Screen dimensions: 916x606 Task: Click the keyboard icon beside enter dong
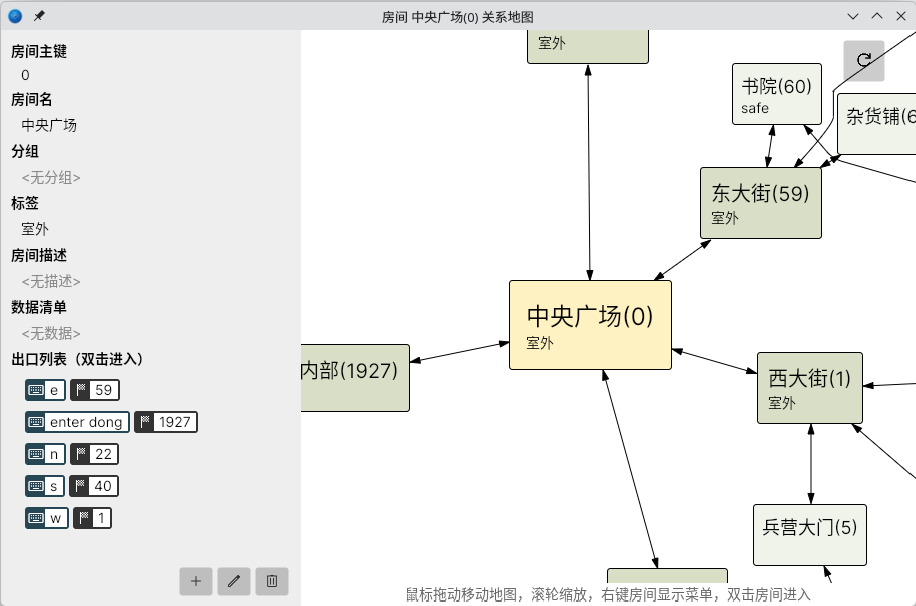point(35,422)
